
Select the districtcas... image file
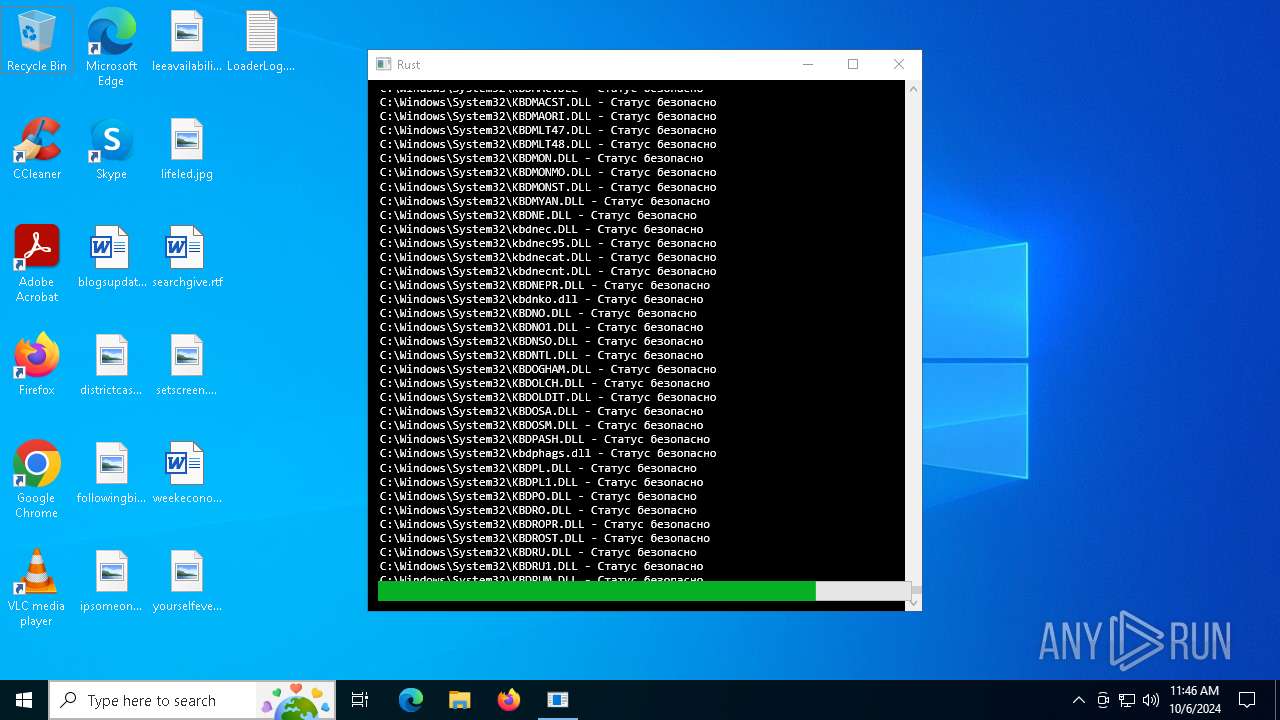pyautogui.click(x=111, y=365)
